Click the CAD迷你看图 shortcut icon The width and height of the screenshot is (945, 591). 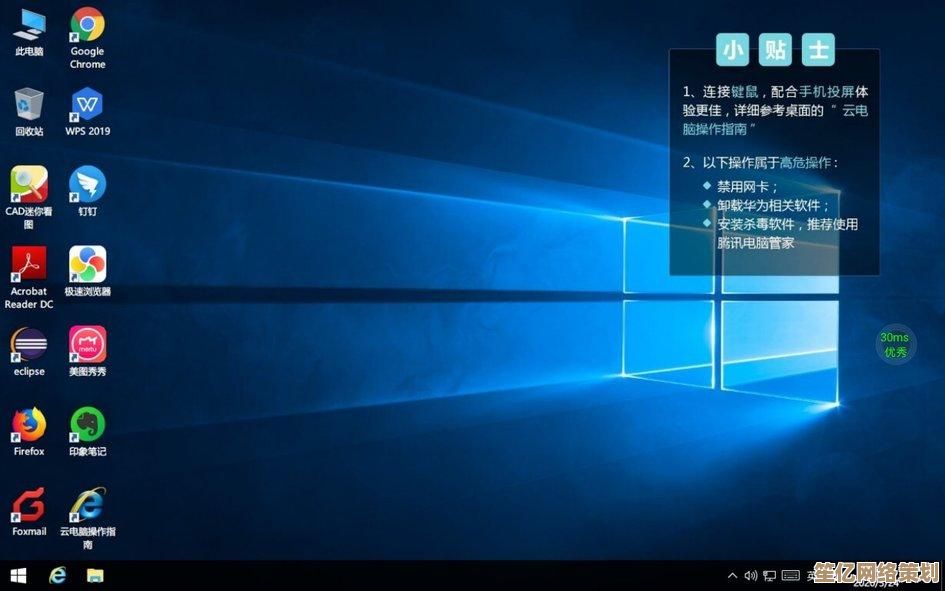(x=29, y=198)
